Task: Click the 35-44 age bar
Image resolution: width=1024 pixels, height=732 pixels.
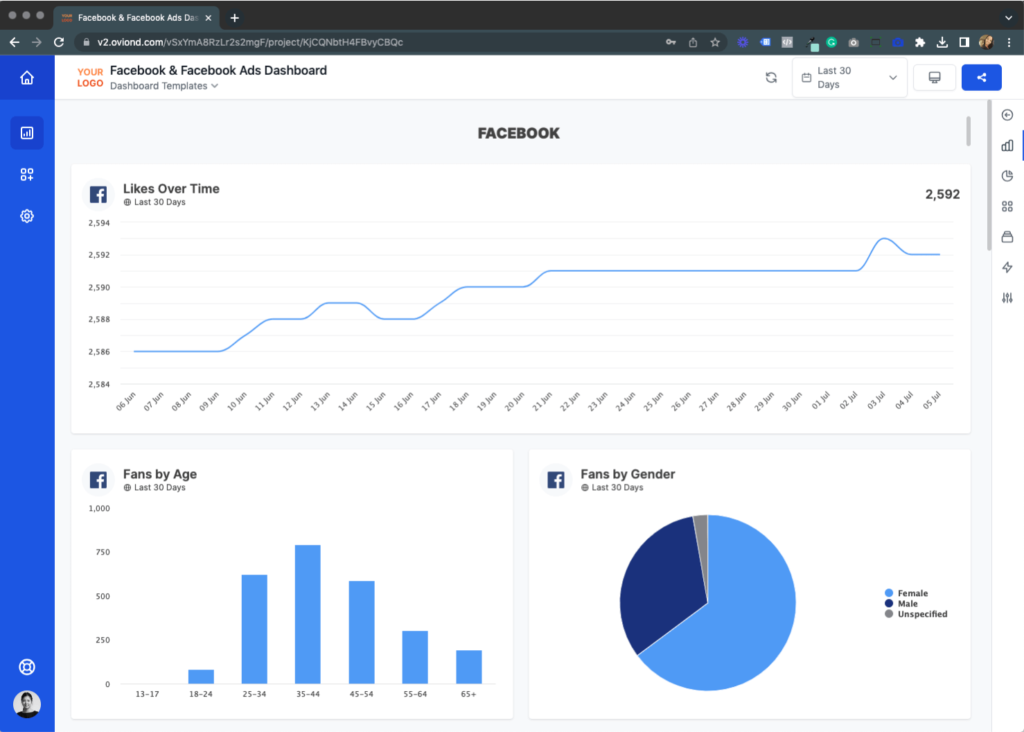Action: pos(308,614)
